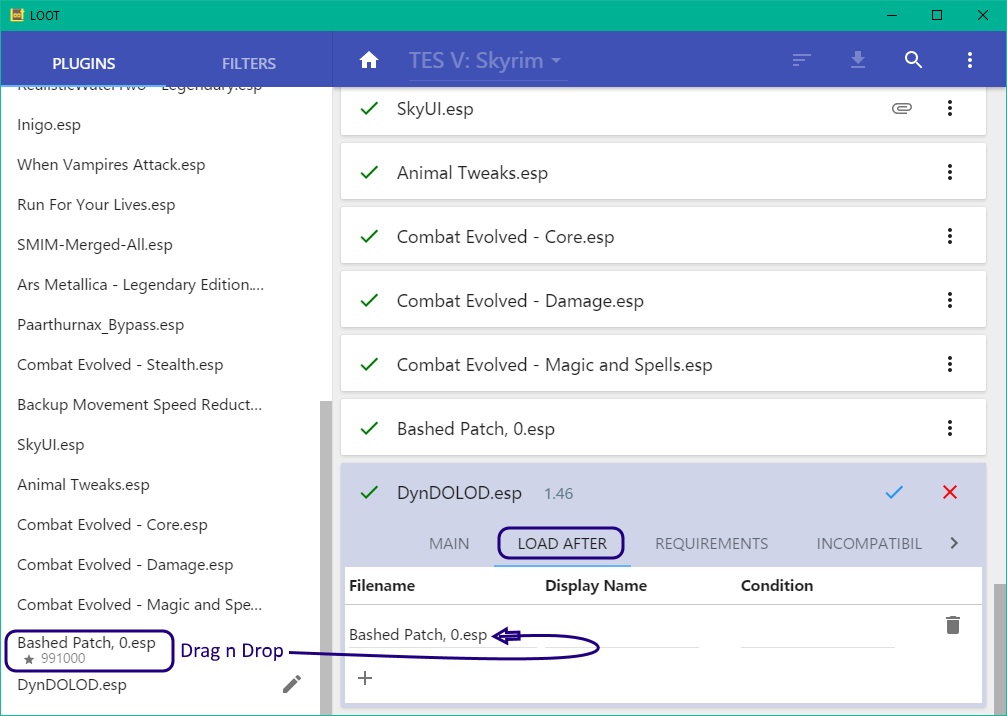Save DynDOLOD.esp metadata with blue checkmark

(x=894, y=493)
